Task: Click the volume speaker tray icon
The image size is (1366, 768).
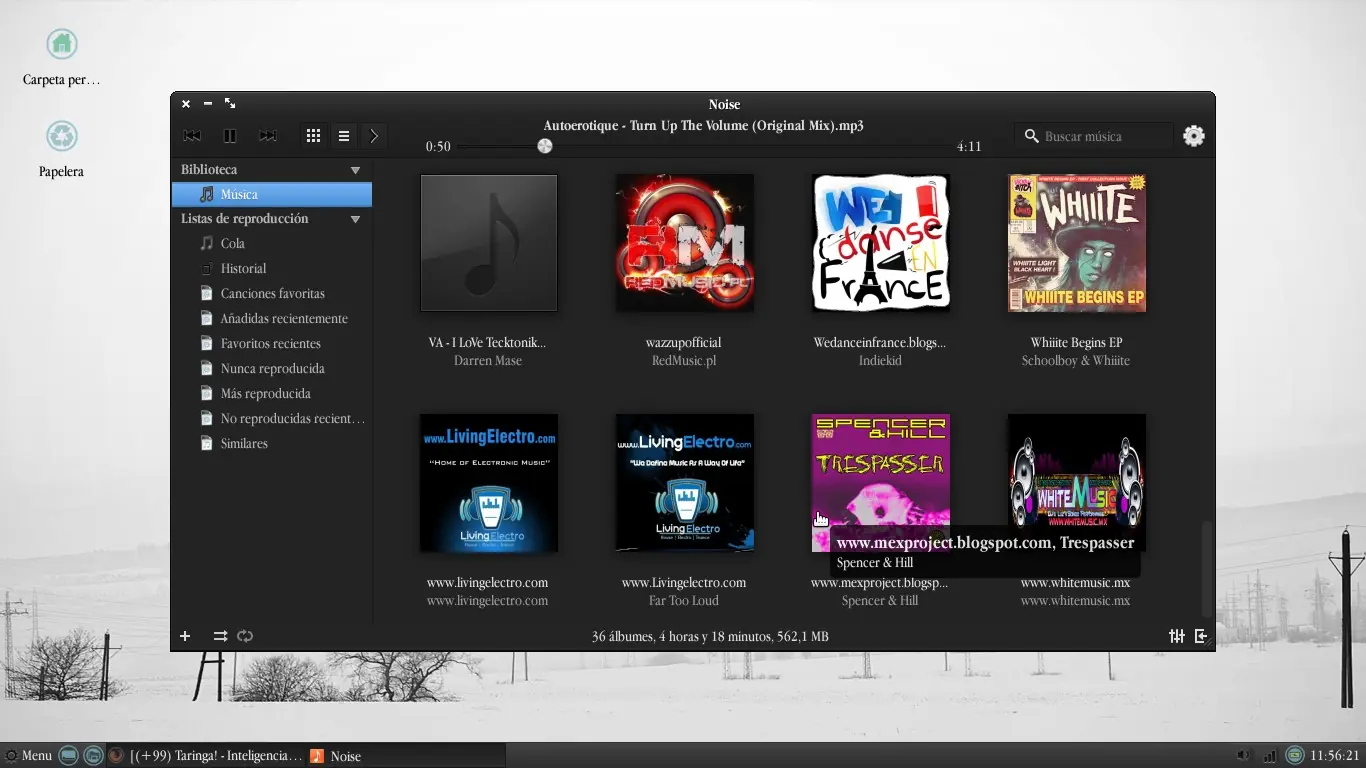Action: [1243, 756]
